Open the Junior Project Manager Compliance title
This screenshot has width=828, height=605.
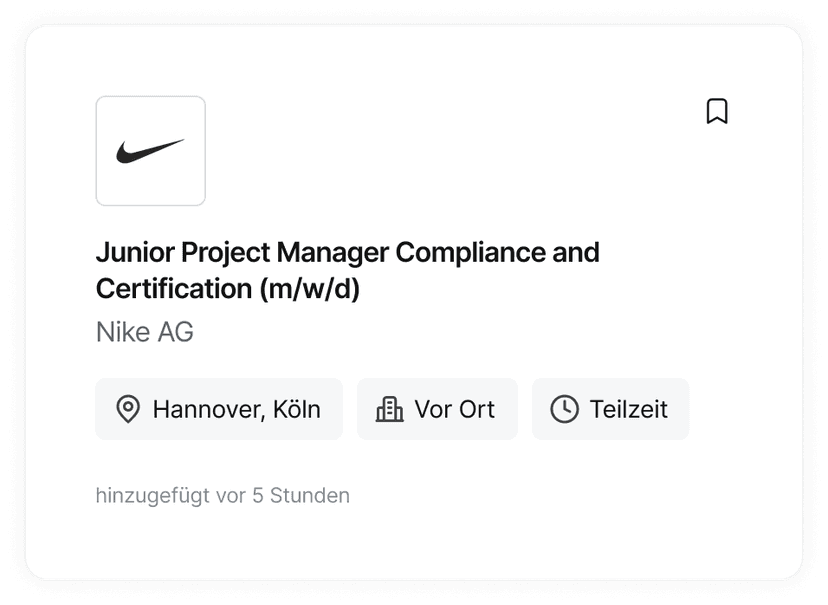click(x=347, y=252)
